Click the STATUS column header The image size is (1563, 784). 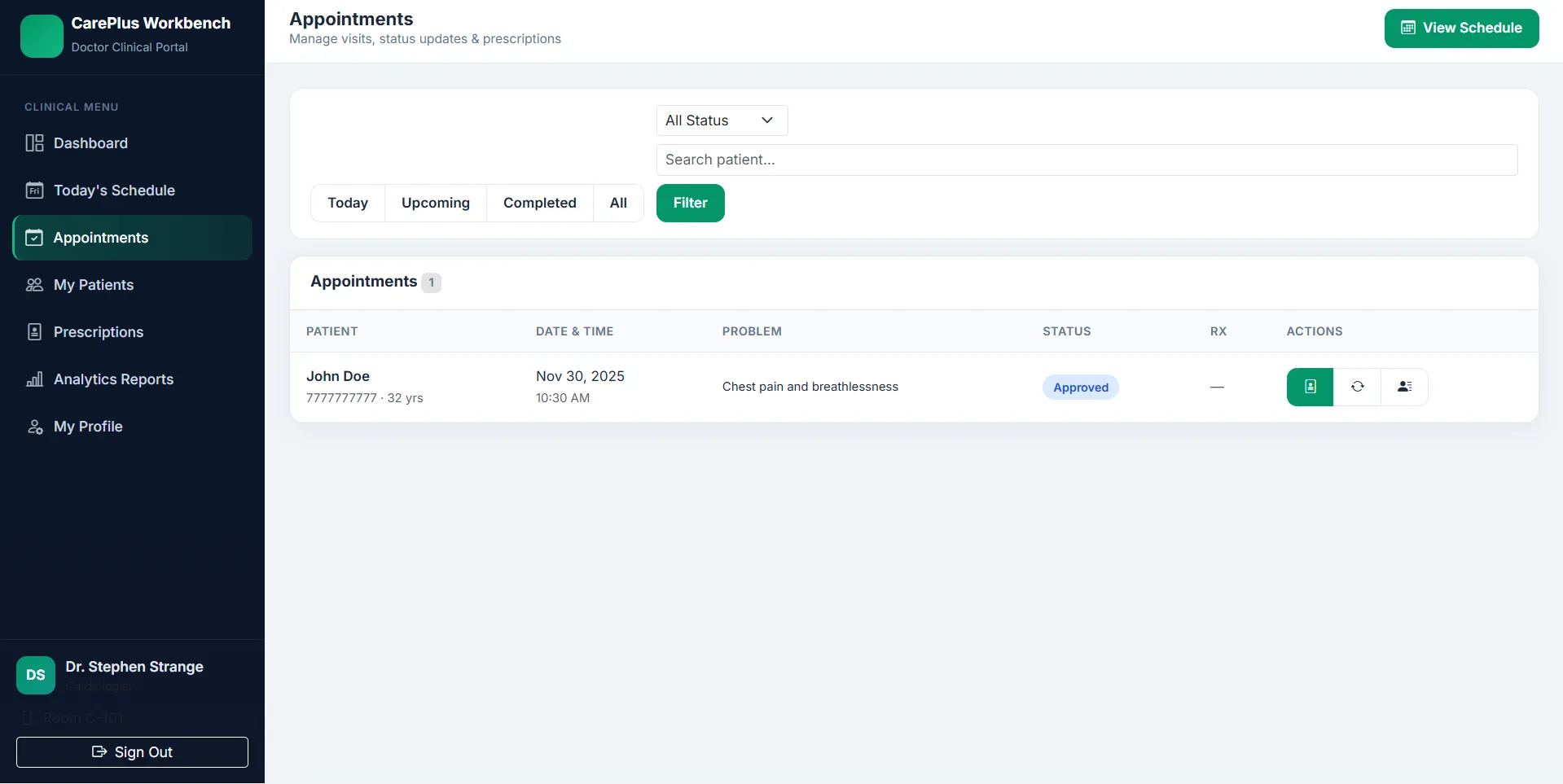1067,331
